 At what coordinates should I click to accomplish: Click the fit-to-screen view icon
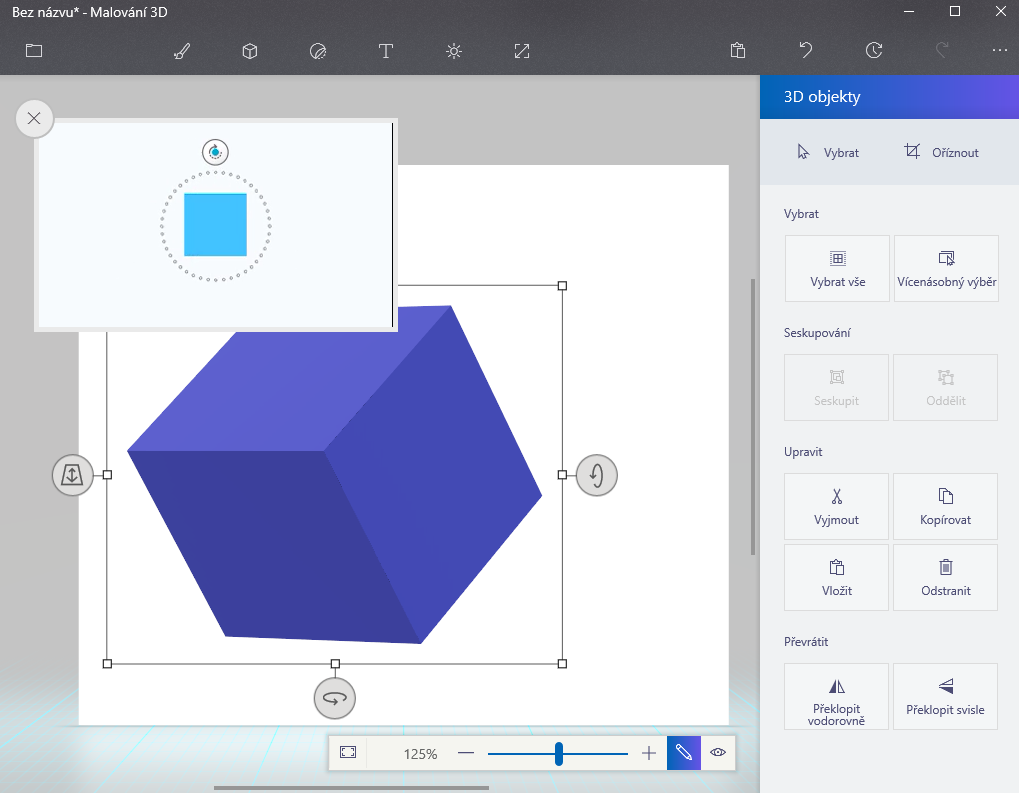click(348, 753)
